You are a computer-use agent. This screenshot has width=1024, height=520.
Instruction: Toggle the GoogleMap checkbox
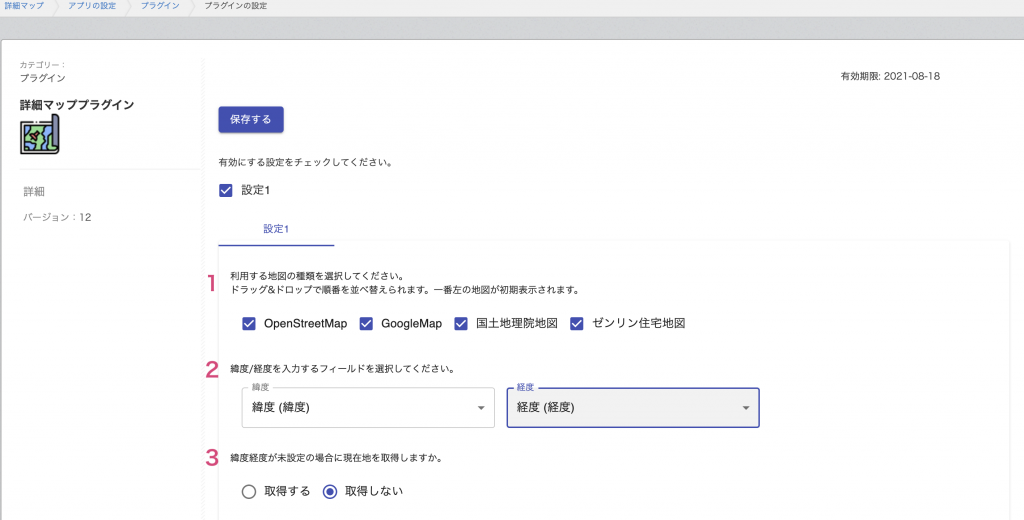366,323
